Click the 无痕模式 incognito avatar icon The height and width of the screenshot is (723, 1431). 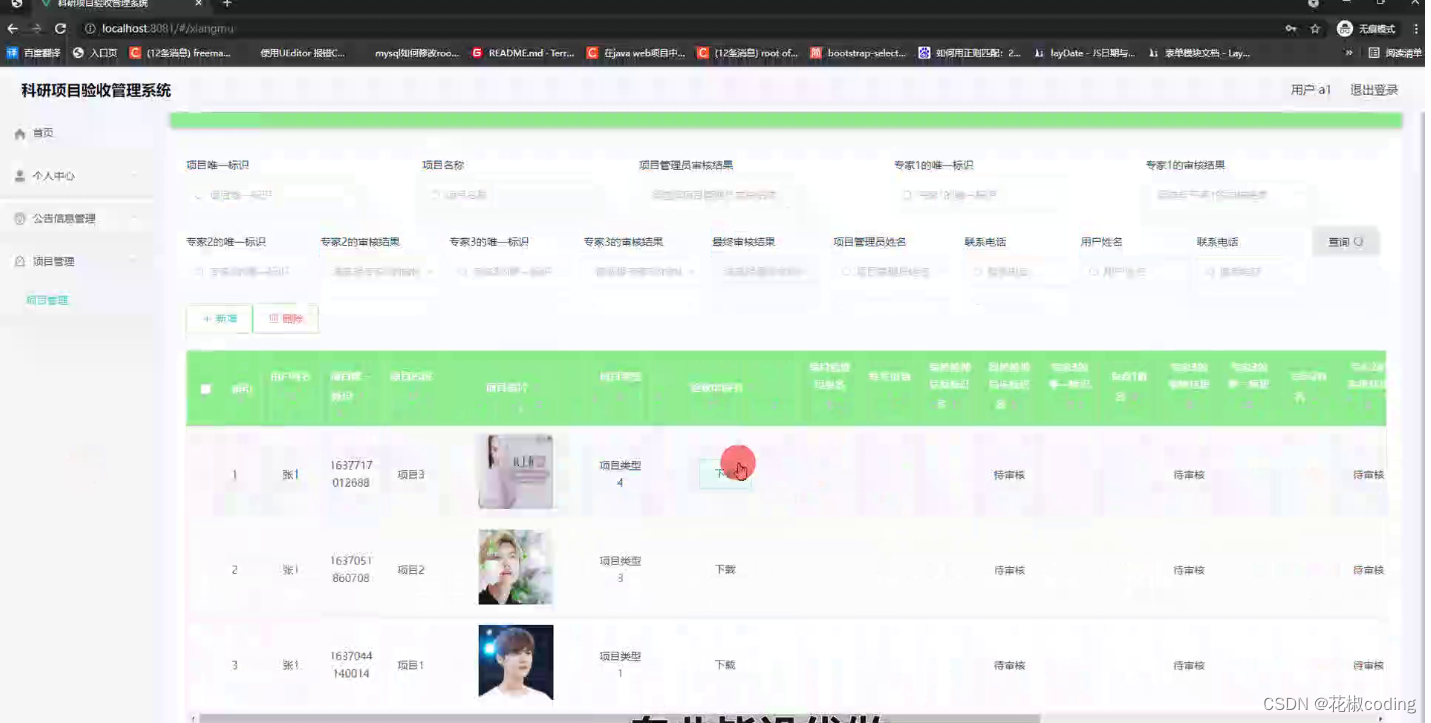click(1347, 28)
